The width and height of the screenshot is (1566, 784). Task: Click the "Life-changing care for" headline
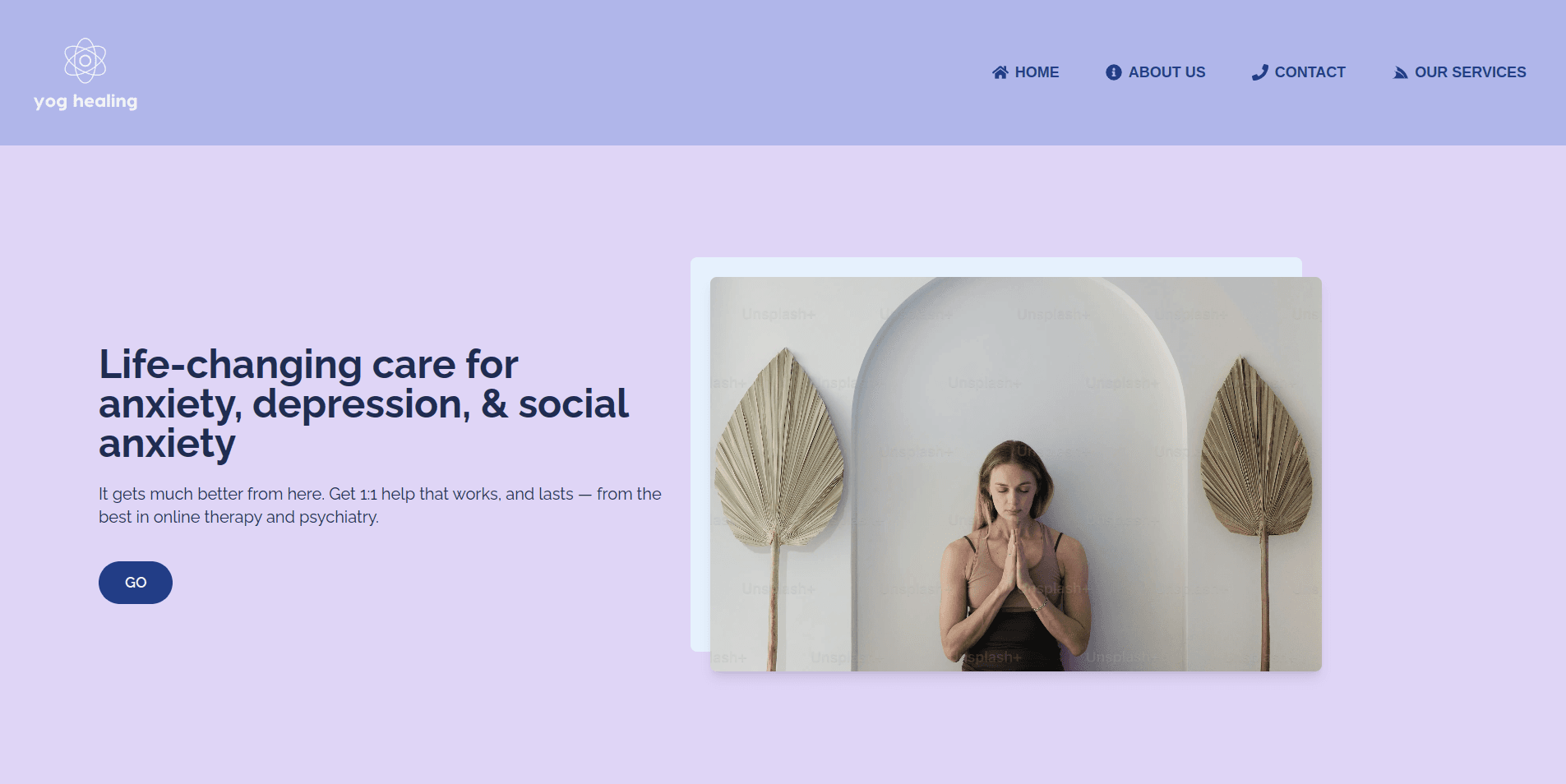point(308,364)
